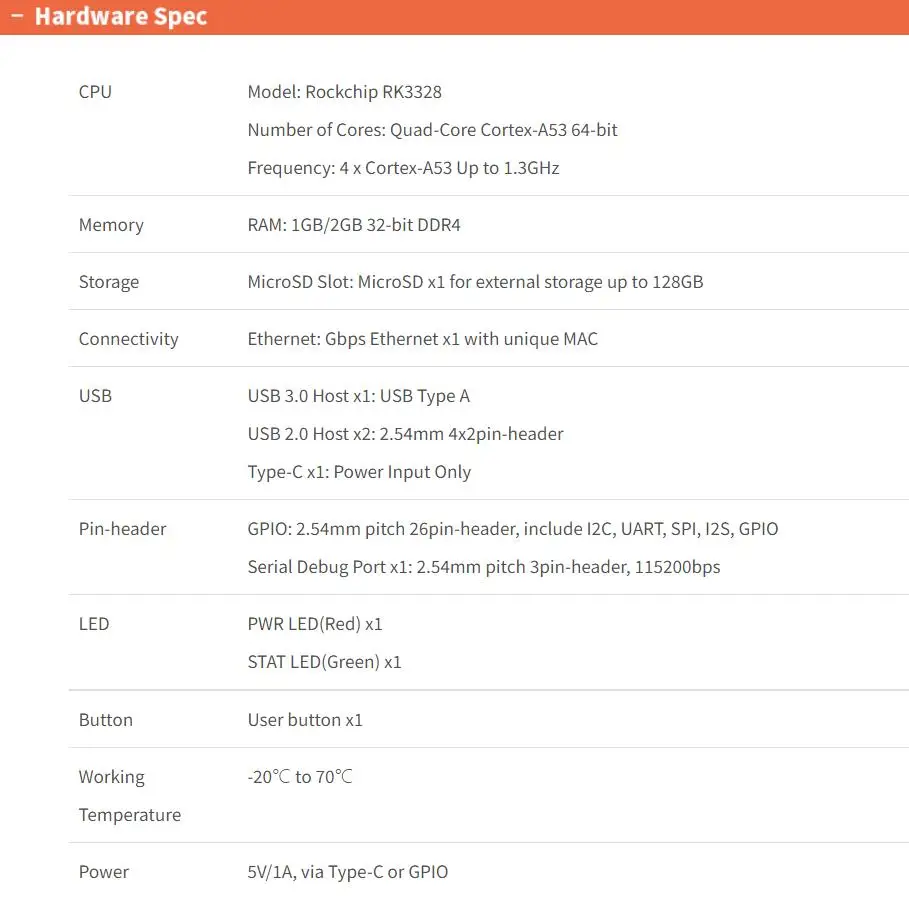The height and width of the screenshot is (909, 909).
Task: Click the USB 3.0 Host line
Action: pyautogui.click(x=358, y=396)
